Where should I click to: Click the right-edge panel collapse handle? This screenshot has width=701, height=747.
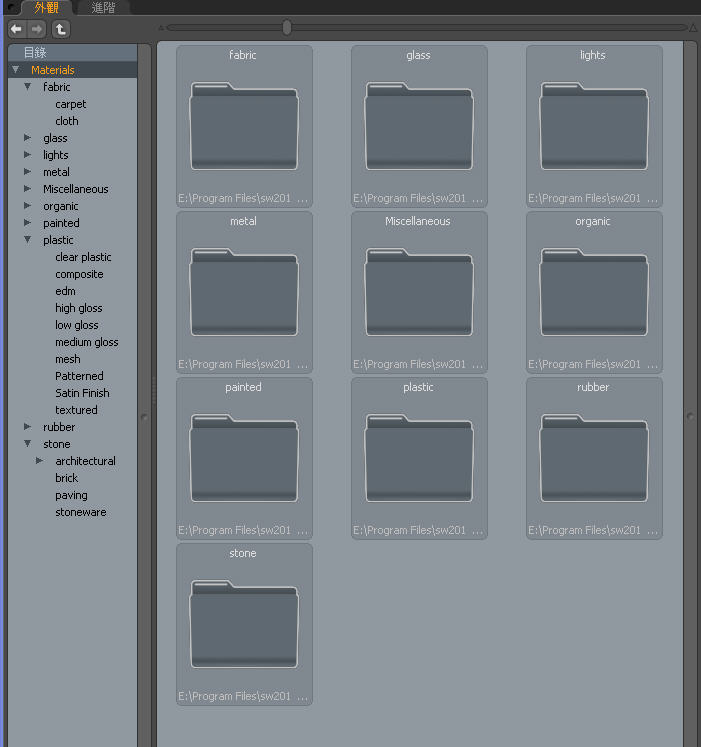[x=690, y=416]
